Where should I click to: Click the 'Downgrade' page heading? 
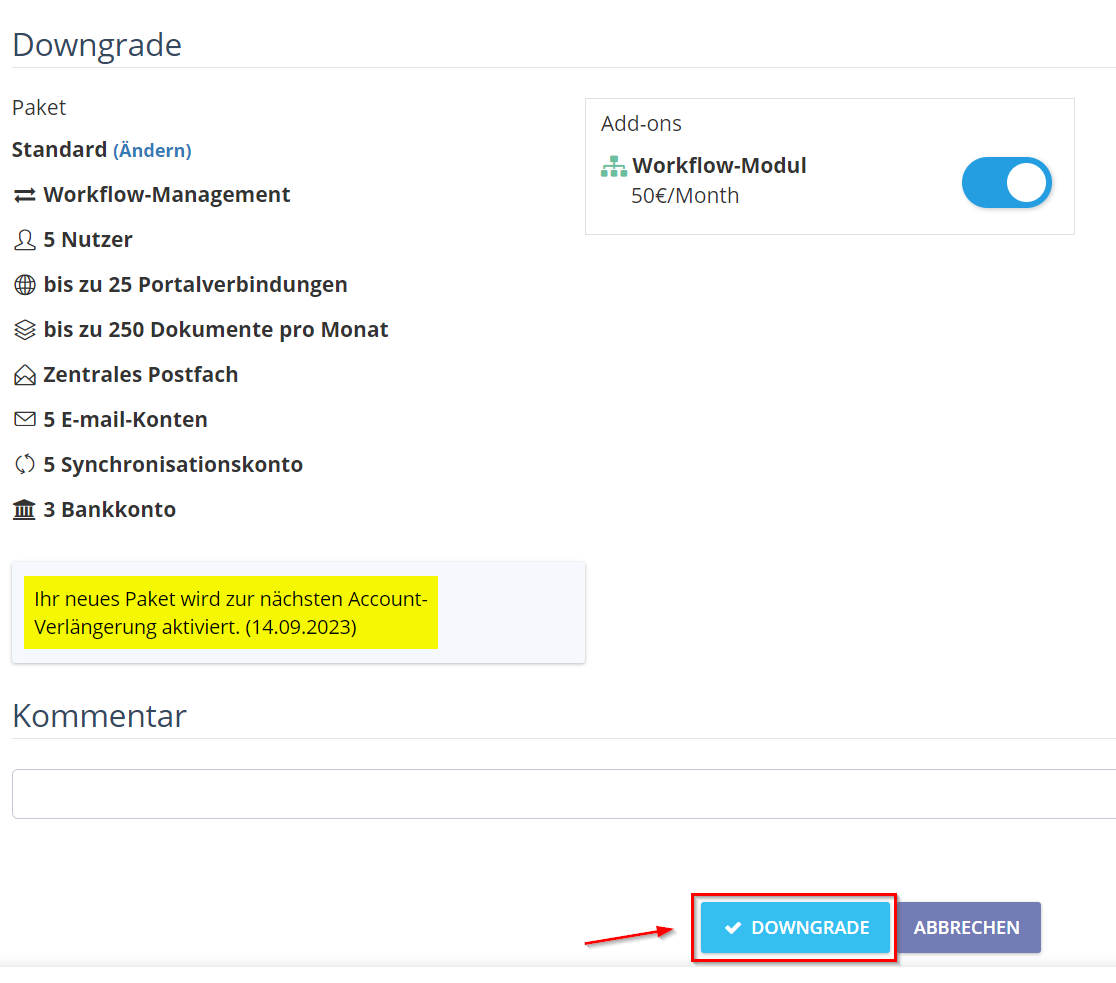[97, 45]
